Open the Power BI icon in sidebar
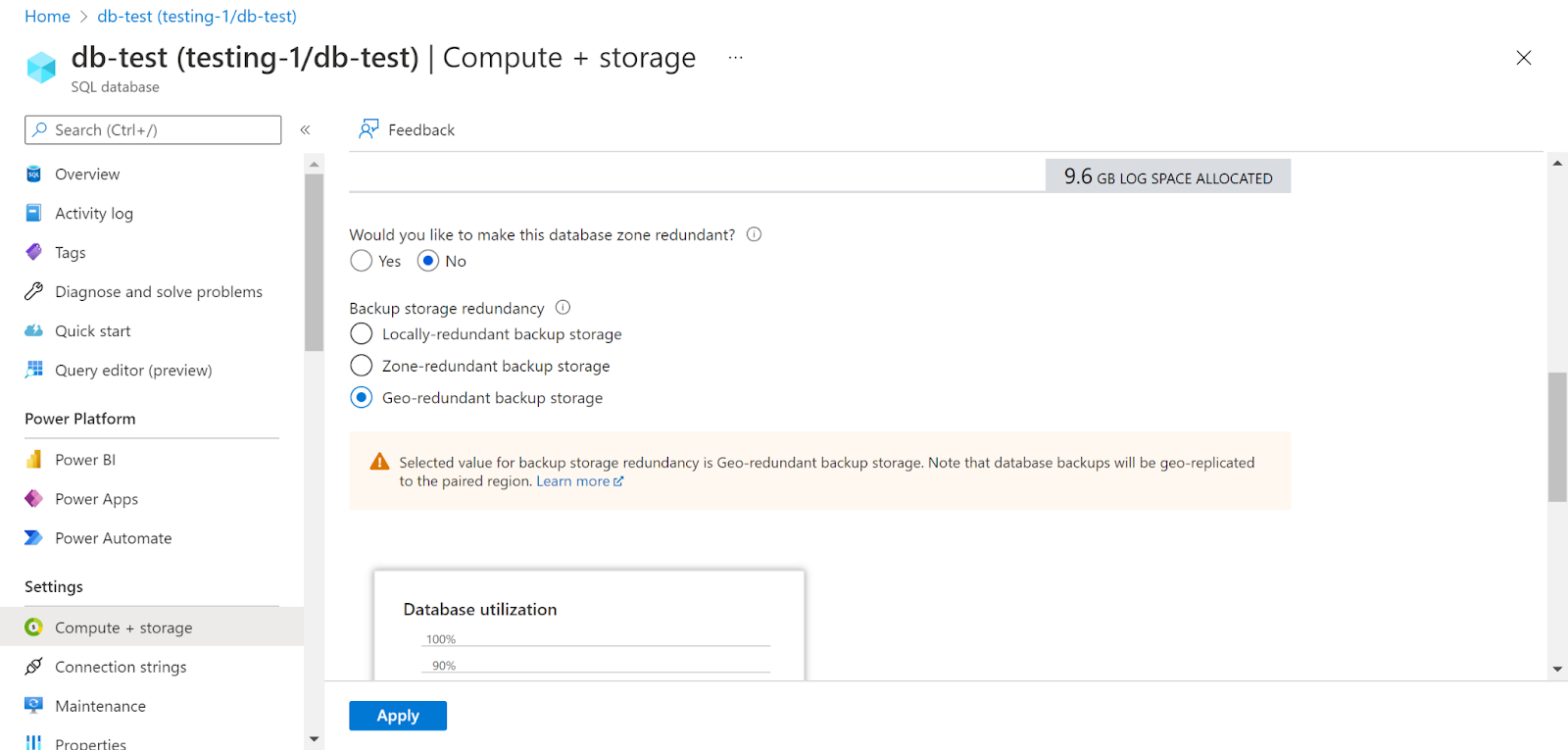This screenshot has height=750, width=1568. [33, 460]
